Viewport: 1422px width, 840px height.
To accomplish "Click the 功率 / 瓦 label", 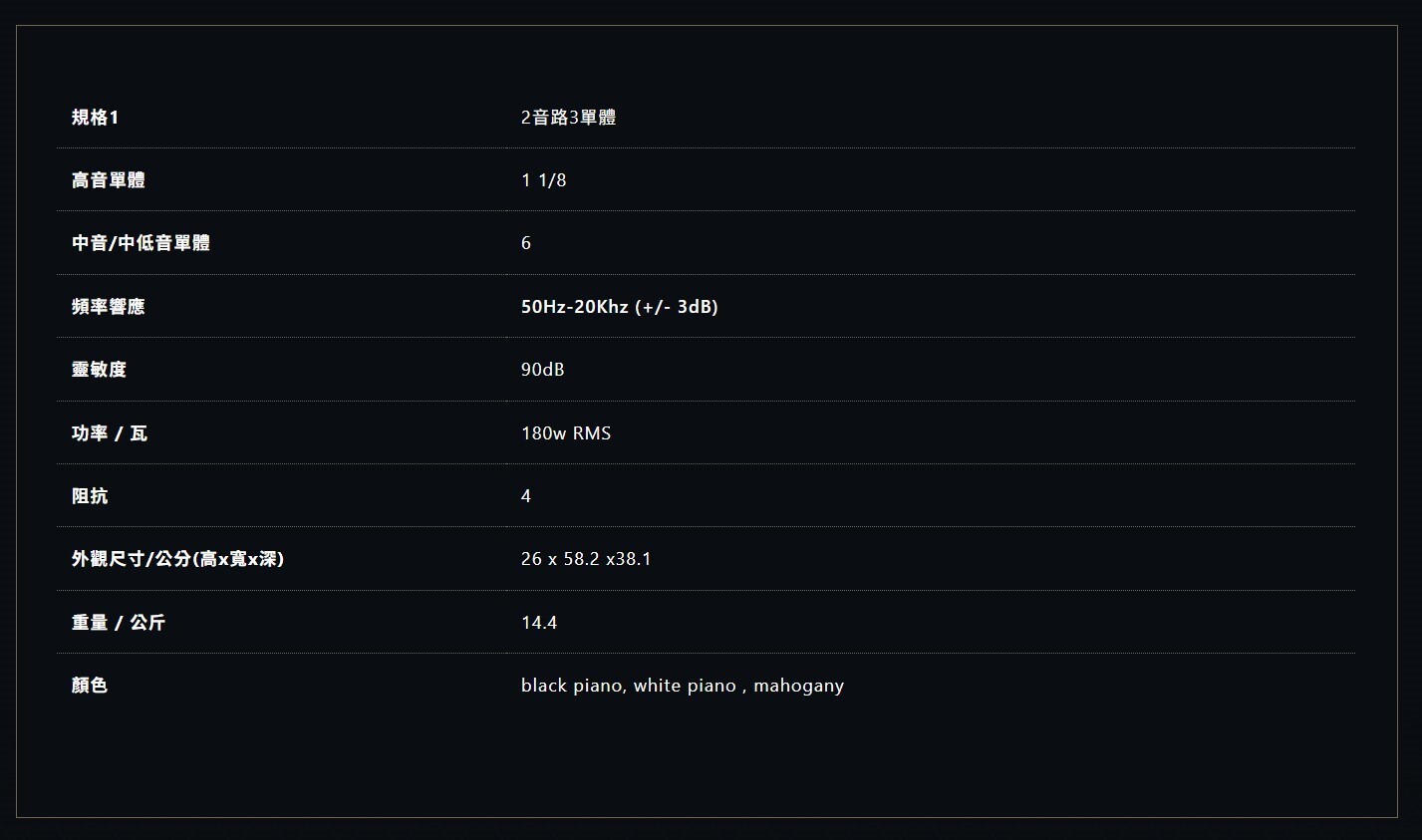I will click(x=110, y=433).
